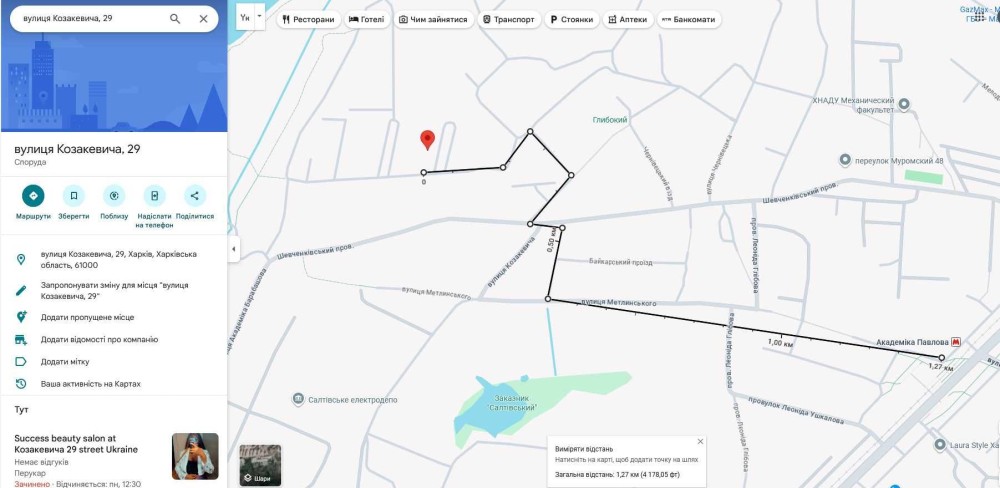The height and width of the screenshot is (488, 1000).
Task: Click the Академіка Павлова metro icon
Action: (x=957, y=342)
